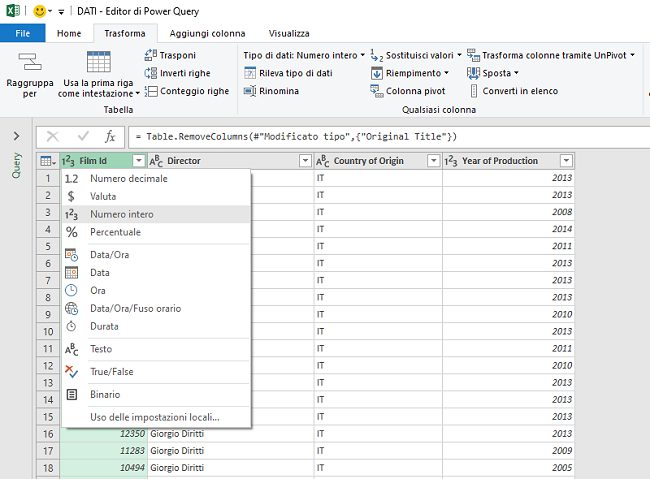Click the Rileva tipo di dati icon
Image resolution: width=650 pixels, height=479 pixels.
251,73
